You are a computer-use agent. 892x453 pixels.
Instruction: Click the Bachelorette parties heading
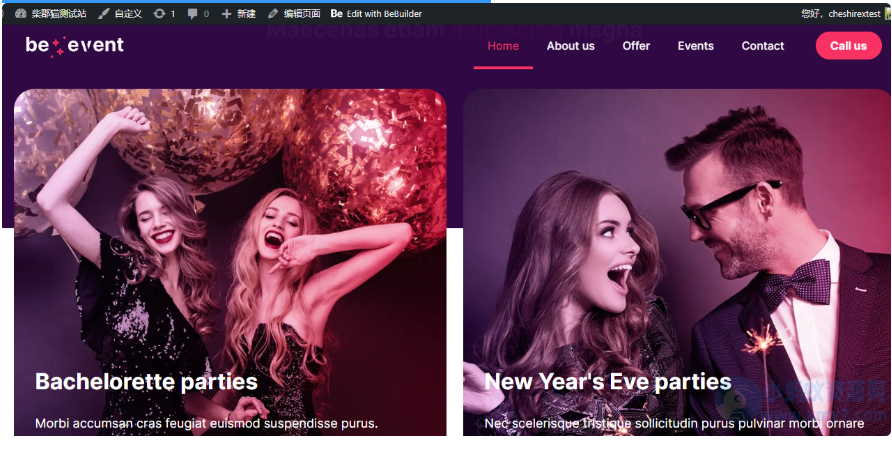pyautogui.click(x=146, y=381)
